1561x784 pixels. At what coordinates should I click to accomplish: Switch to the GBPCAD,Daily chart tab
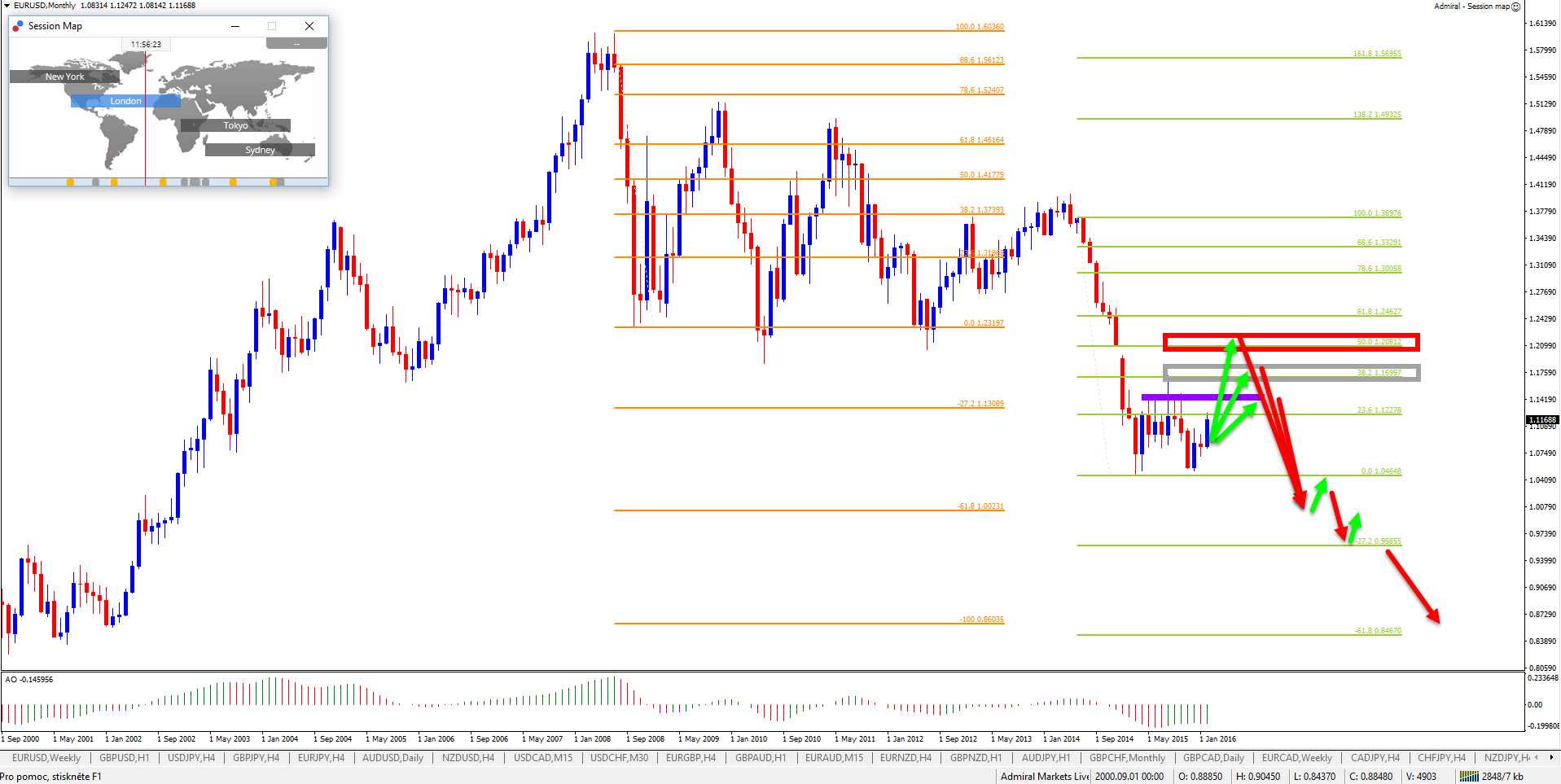(x=1213, y=758)
